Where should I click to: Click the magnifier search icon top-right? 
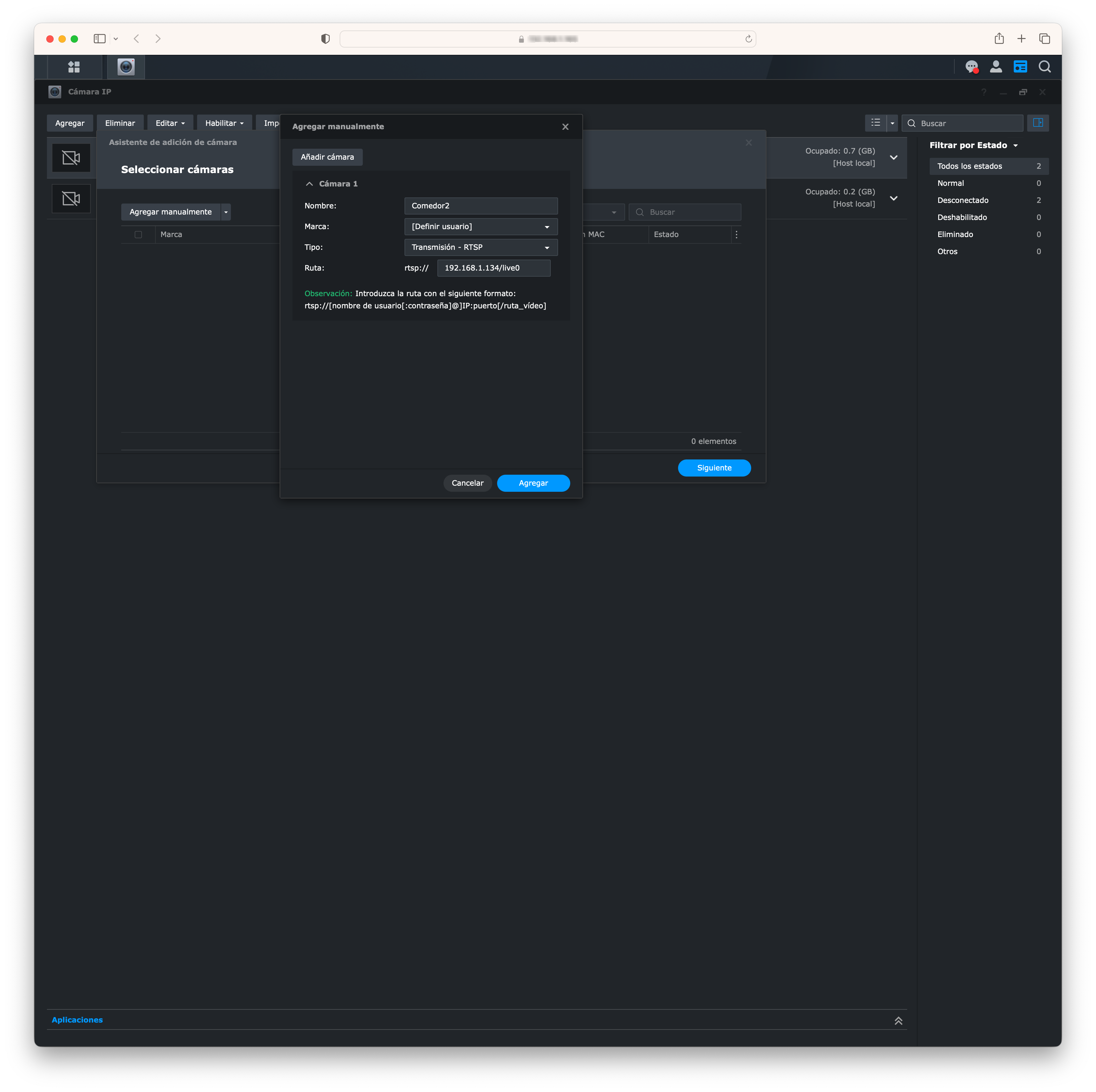[1045, 66]
